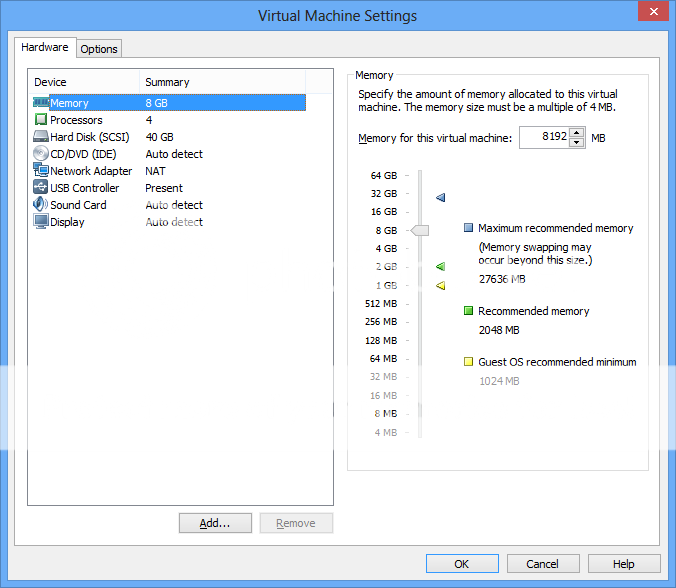Click the Memory device icon
Image resolution: width=676 pixels, height=588 pixels.
[41, 103]
